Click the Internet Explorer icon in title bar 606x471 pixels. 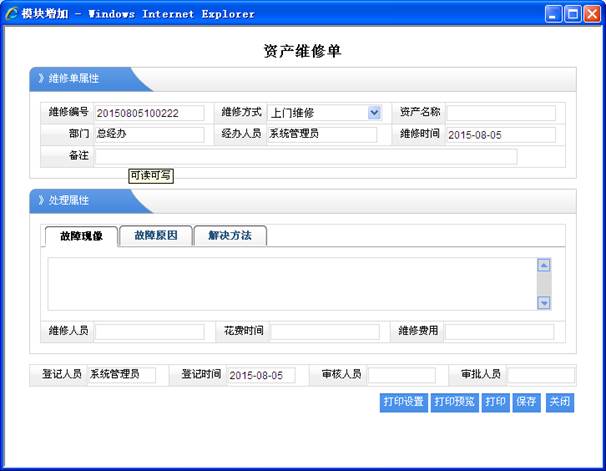(x=12, y=14)
